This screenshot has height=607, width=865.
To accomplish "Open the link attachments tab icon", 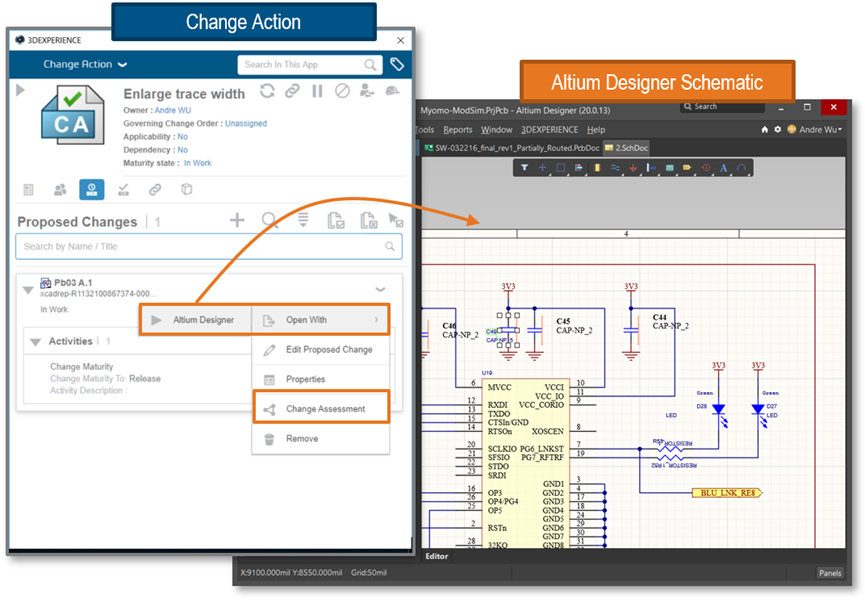I will point(155,190).
